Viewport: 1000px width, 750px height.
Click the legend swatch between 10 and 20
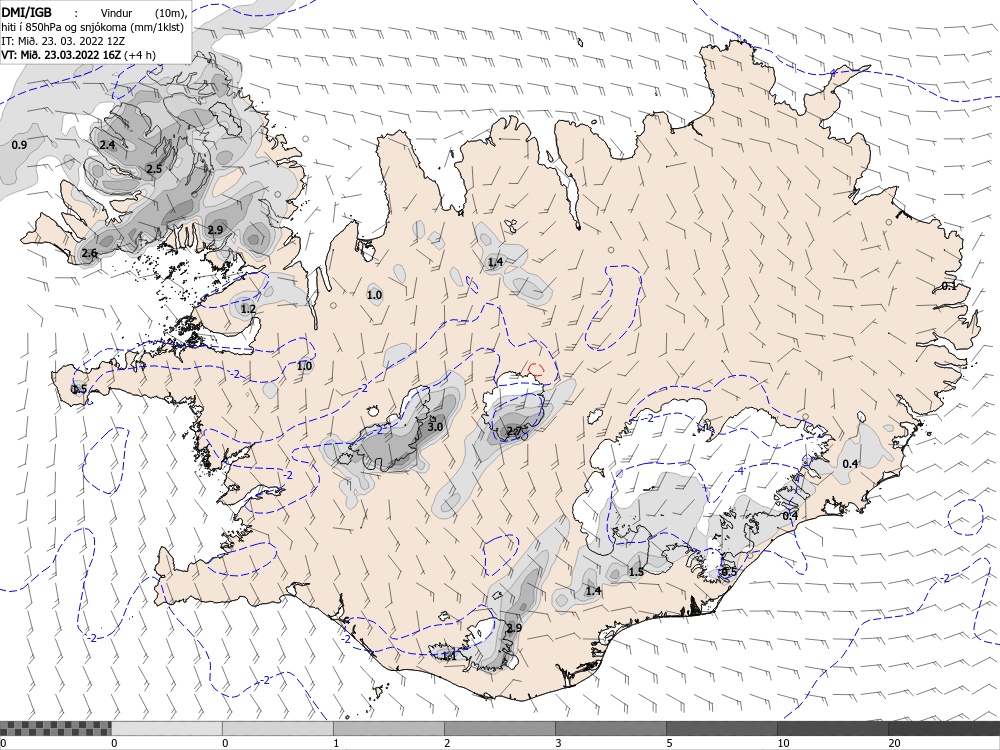coord(832,728)
